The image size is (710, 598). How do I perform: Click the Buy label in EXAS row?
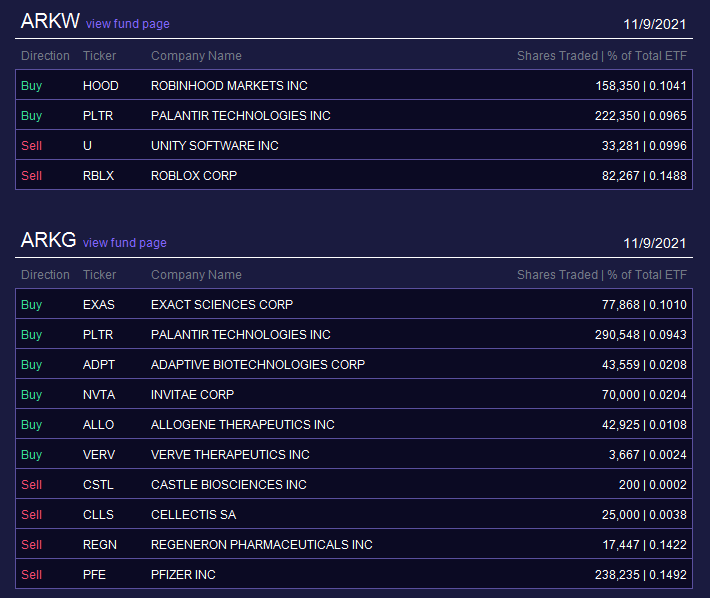click(31, 305)
